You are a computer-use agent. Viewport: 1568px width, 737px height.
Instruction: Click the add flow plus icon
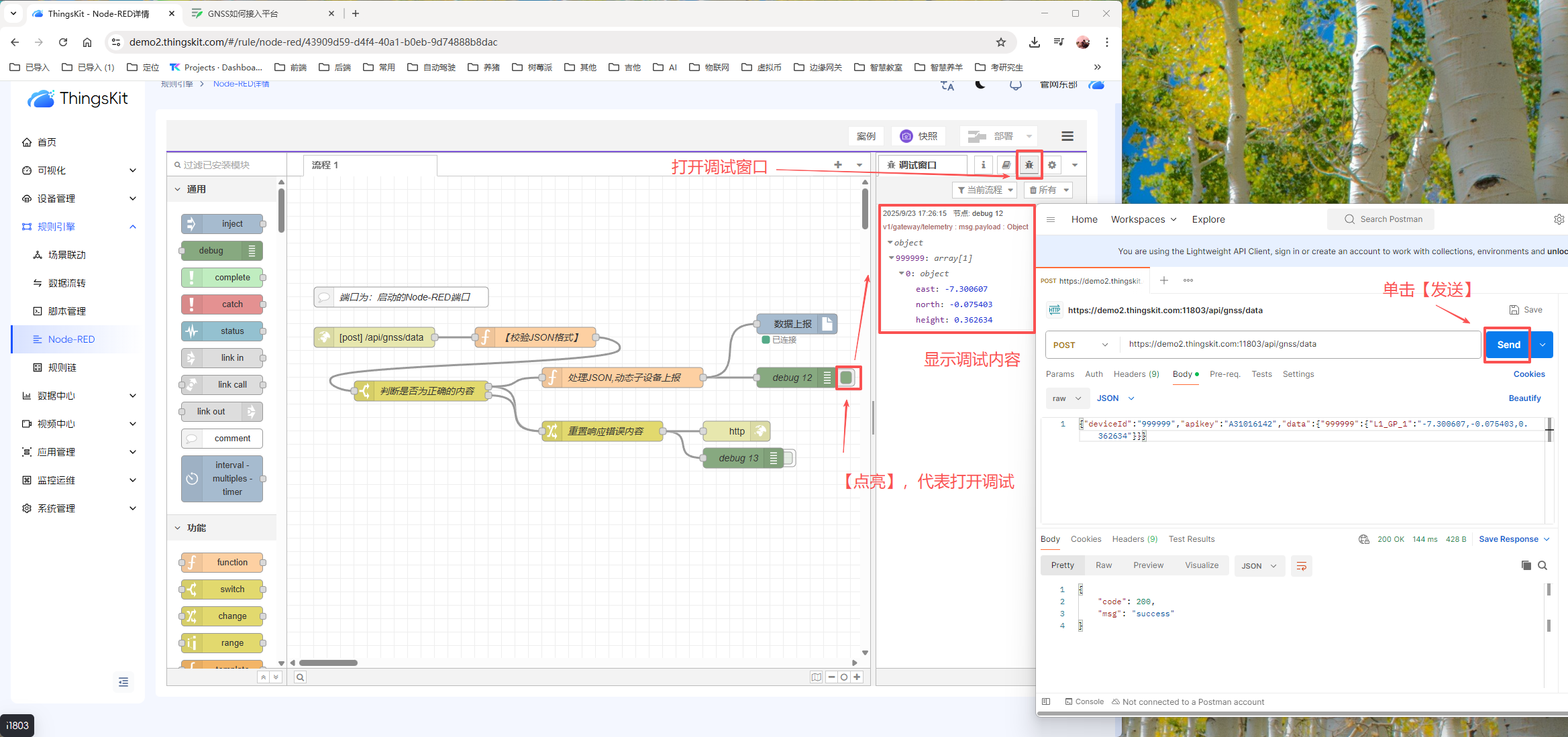[x=837, y=165]
